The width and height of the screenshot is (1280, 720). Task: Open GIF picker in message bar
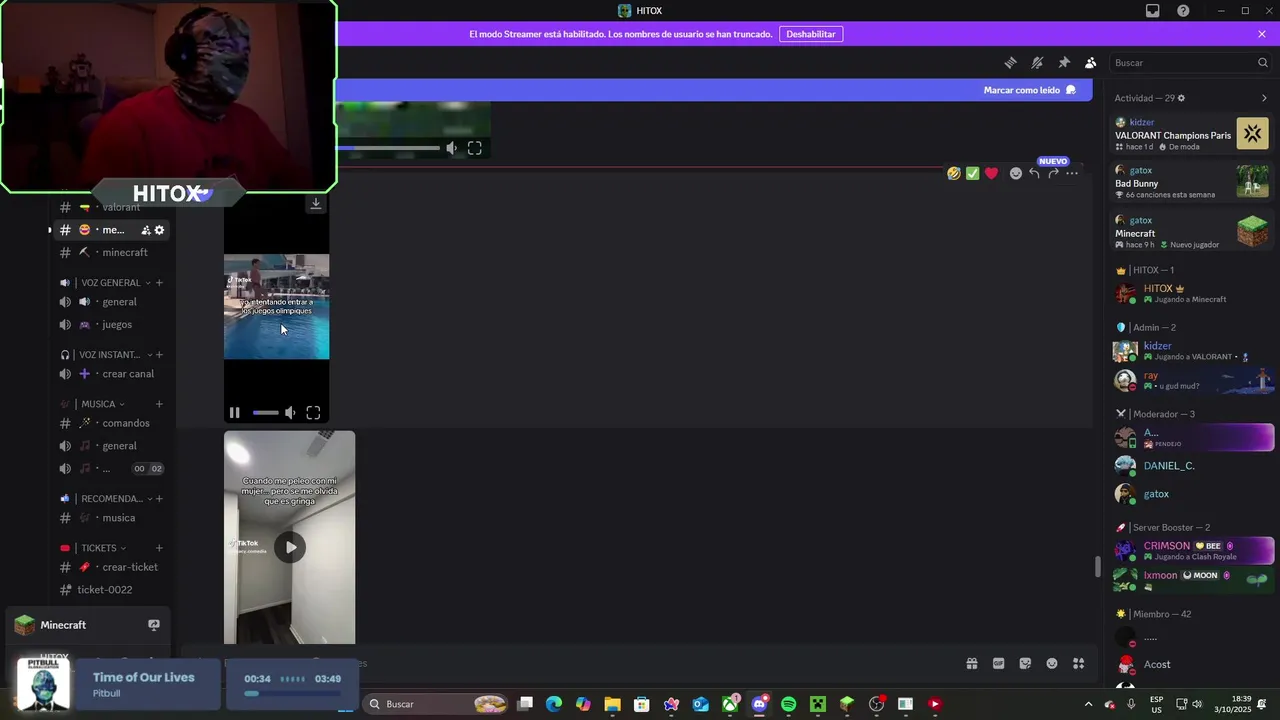[x=998, y=663]
